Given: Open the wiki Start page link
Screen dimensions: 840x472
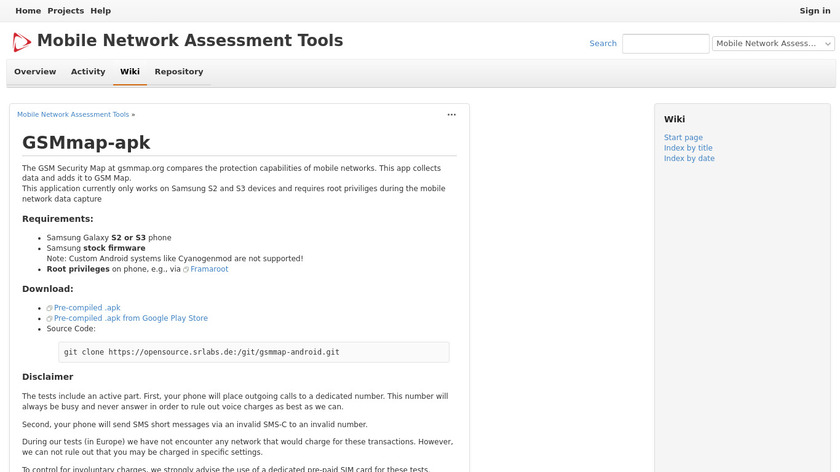Looking at the screenshot, I should click(683, 138).
